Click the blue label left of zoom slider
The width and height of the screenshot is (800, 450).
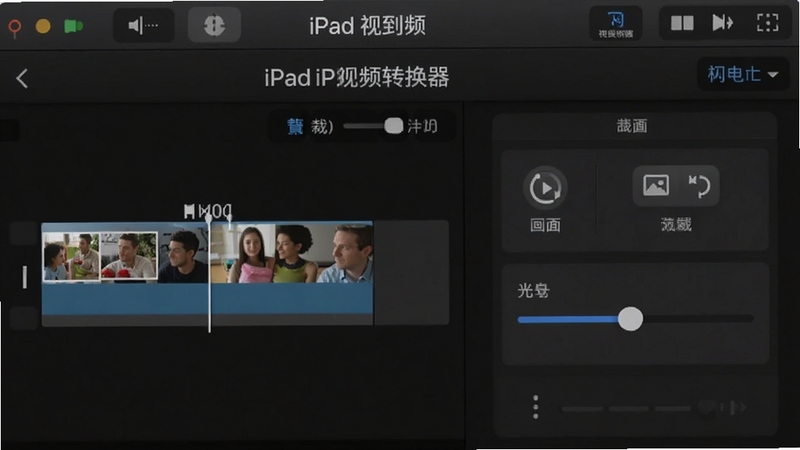295,126
